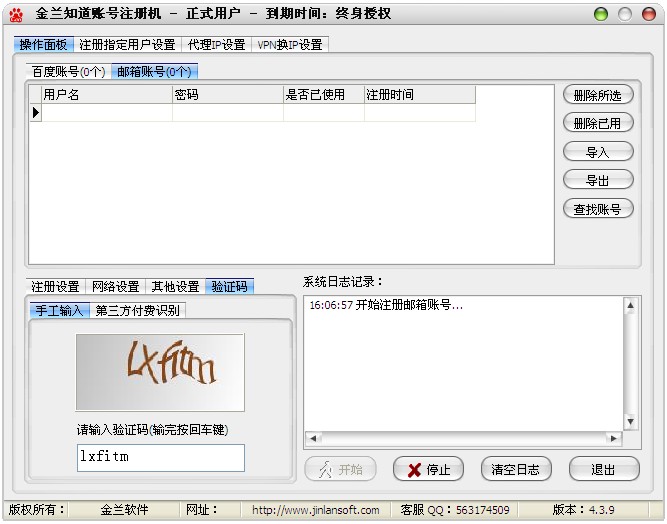Image resolution: width=667 pixels, height=524 pixels.
Task: Open VPN换IP设置 tab
Action: pyautogui.click(x=290, y=45)
